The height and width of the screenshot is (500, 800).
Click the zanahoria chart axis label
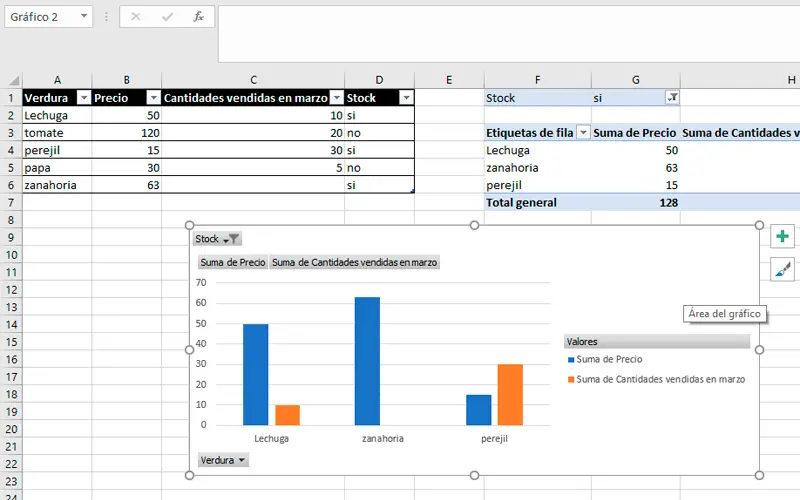383,438
